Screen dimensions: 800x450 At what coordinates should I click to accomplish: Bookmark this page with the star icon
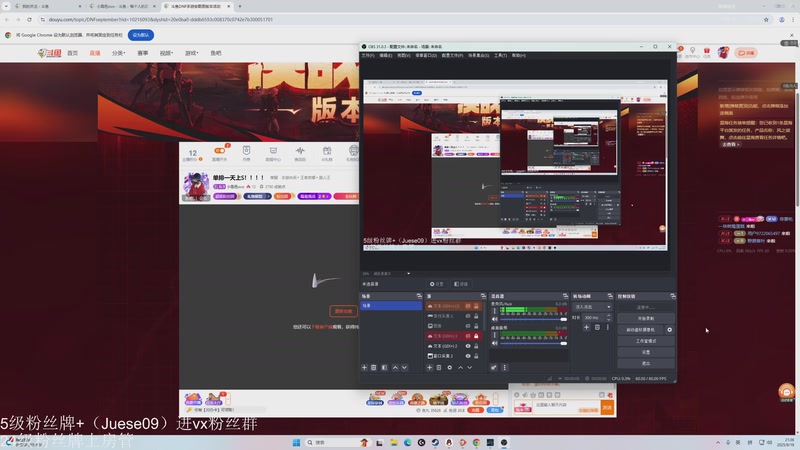coord(766,19)
